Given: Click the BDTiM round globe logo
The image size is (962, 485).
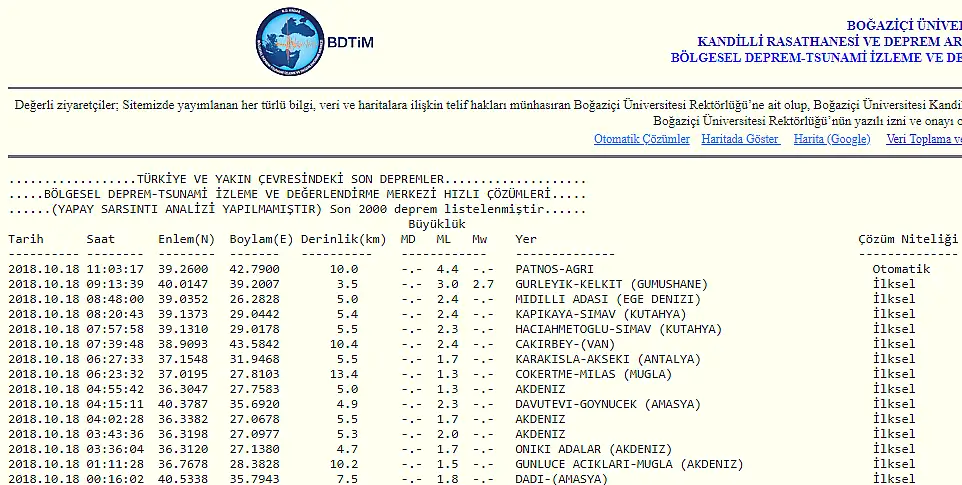Looking at the screenshot, I should (x=290, y=41).
